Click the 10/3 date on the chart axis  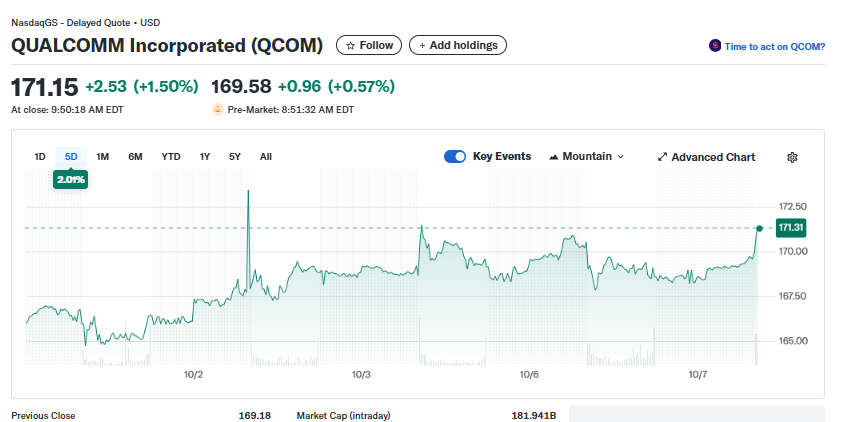coord(362,374)
